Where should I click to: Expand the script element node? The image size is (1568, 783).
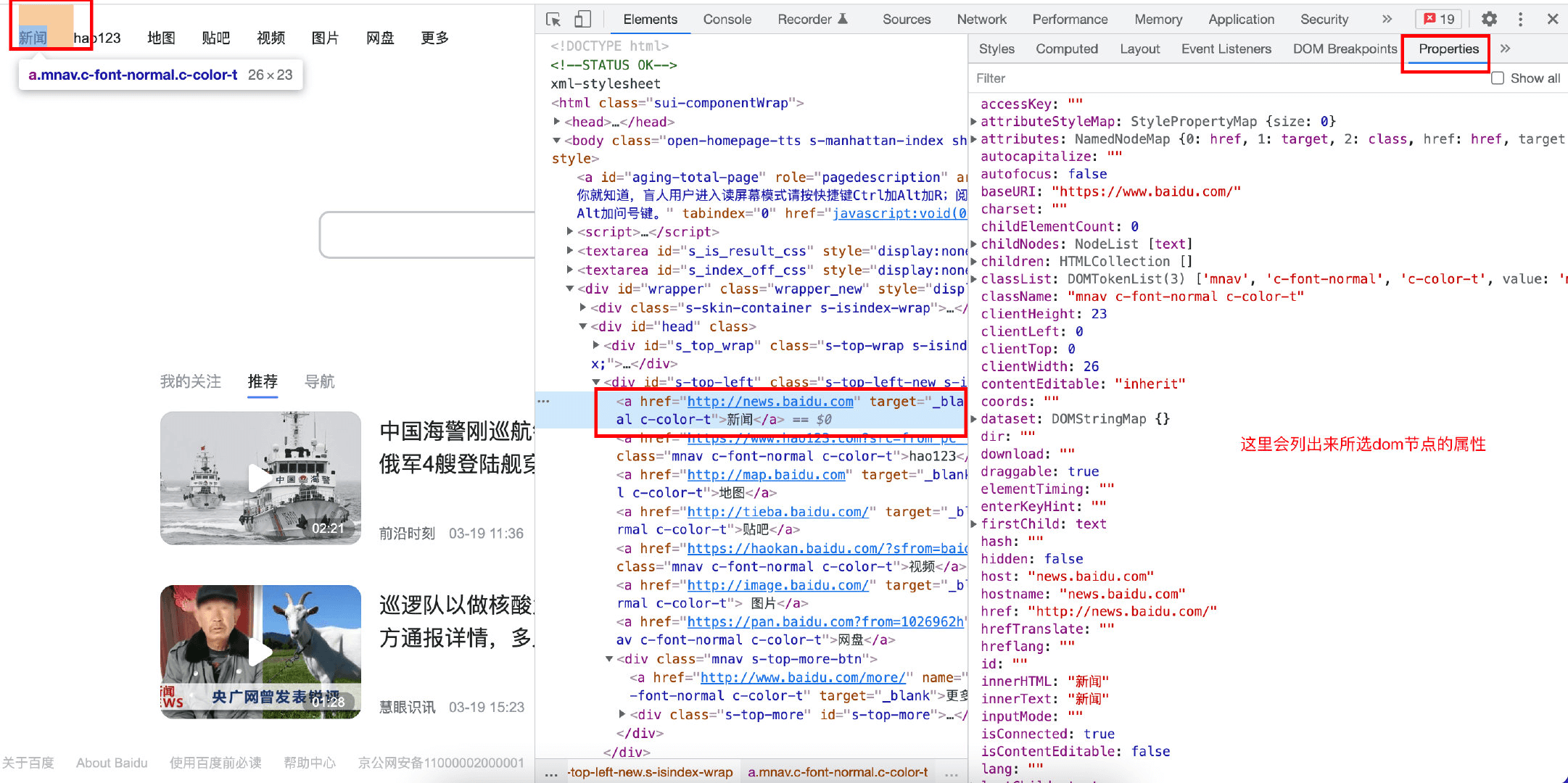(570, 232)
